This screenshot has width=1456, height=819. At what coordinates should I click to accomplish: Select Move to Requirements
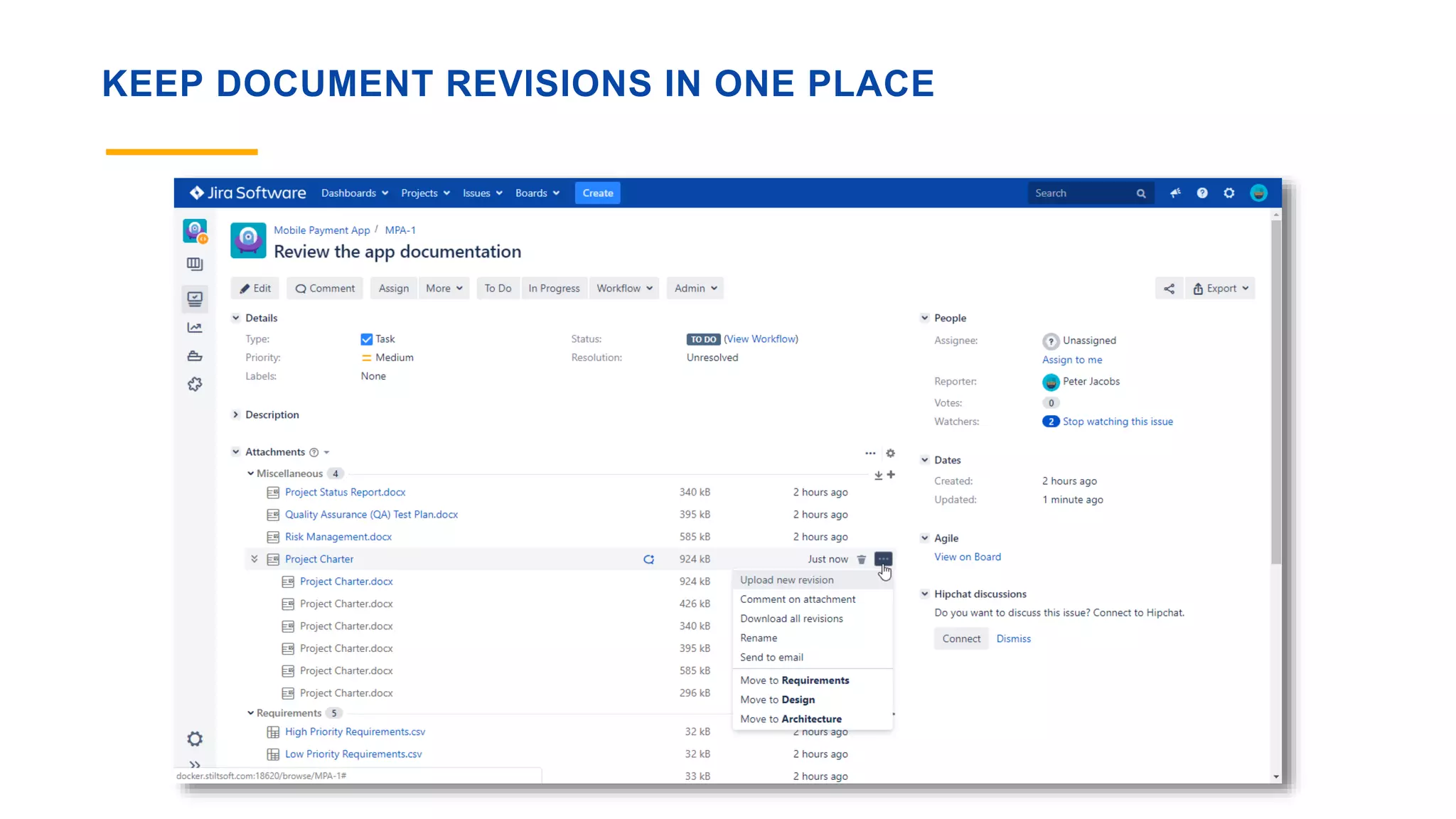point(812,680)
